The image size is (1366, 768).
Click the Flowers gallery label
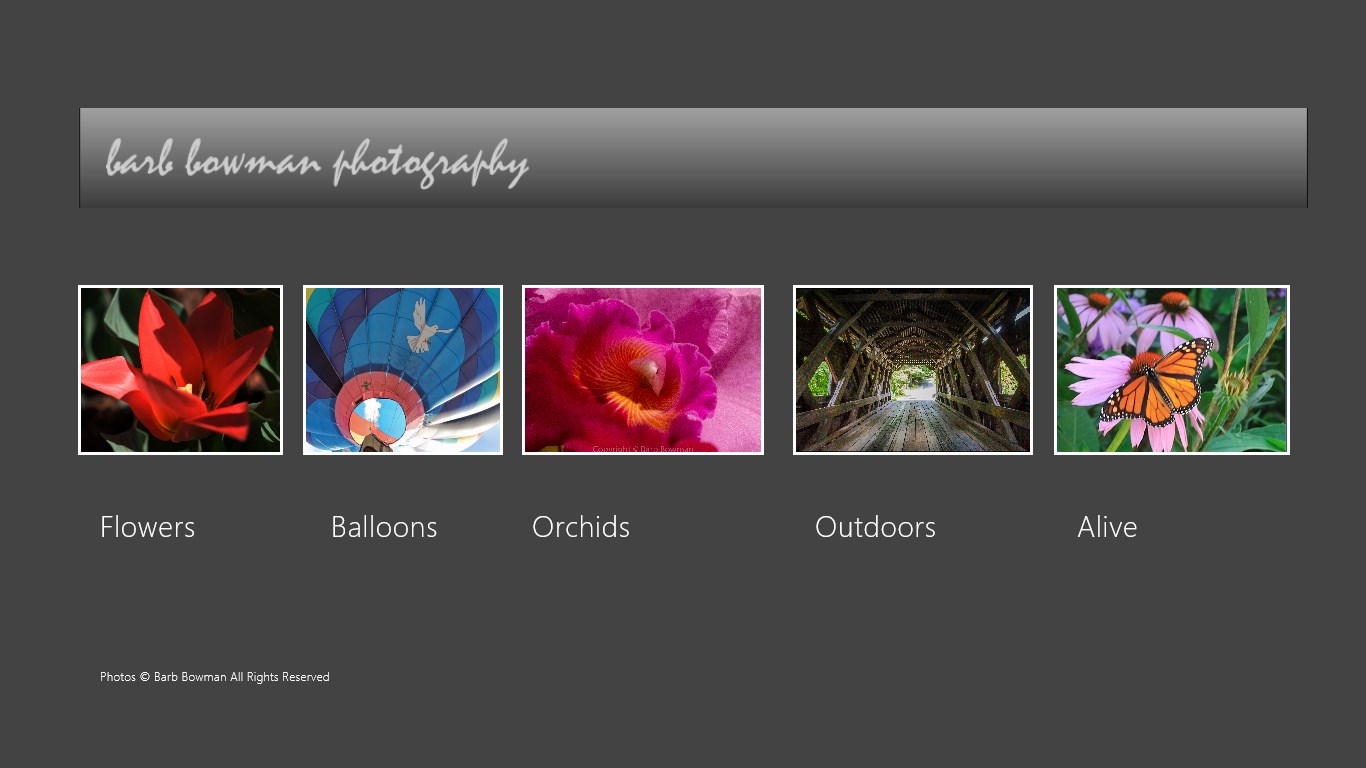147,527
